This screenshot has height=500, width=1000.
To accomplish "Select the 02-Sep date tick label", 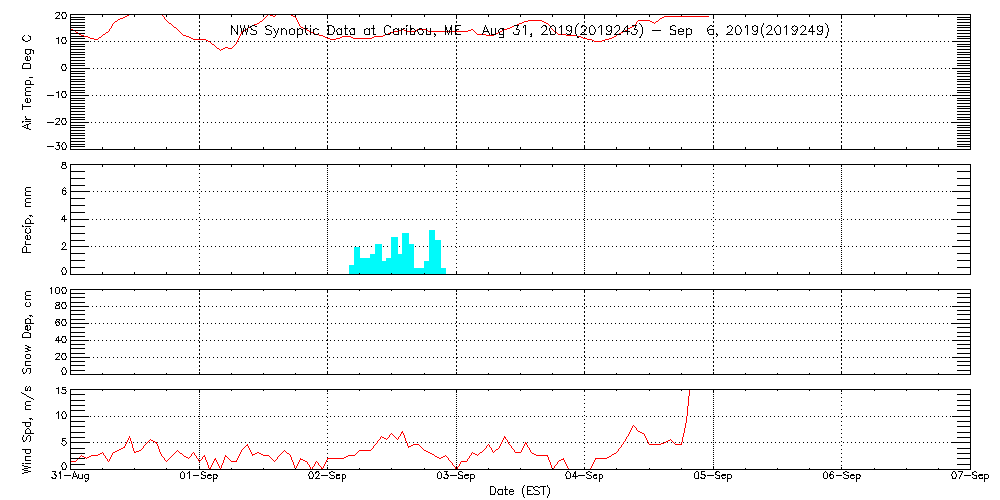I will click(328, 479).
